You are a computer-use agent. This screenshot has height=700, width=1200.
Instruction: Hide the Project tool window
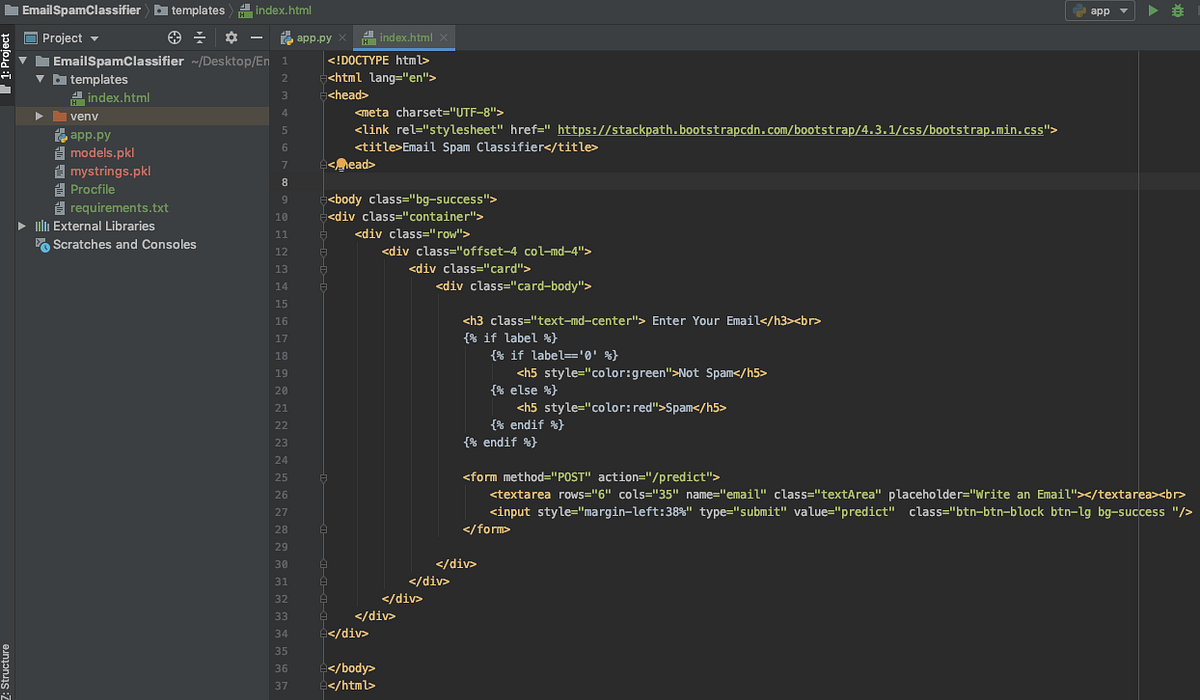pyautogui.click(x=256, y=37)
